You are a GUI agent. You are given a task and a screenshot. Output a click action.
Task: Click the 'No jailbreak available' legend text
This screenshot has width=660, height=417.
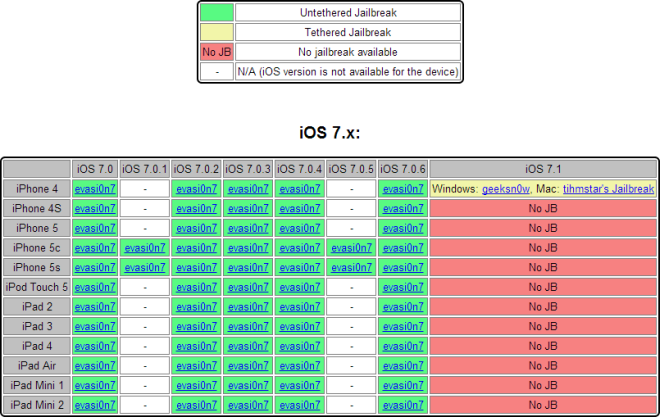tap(348, 52)
